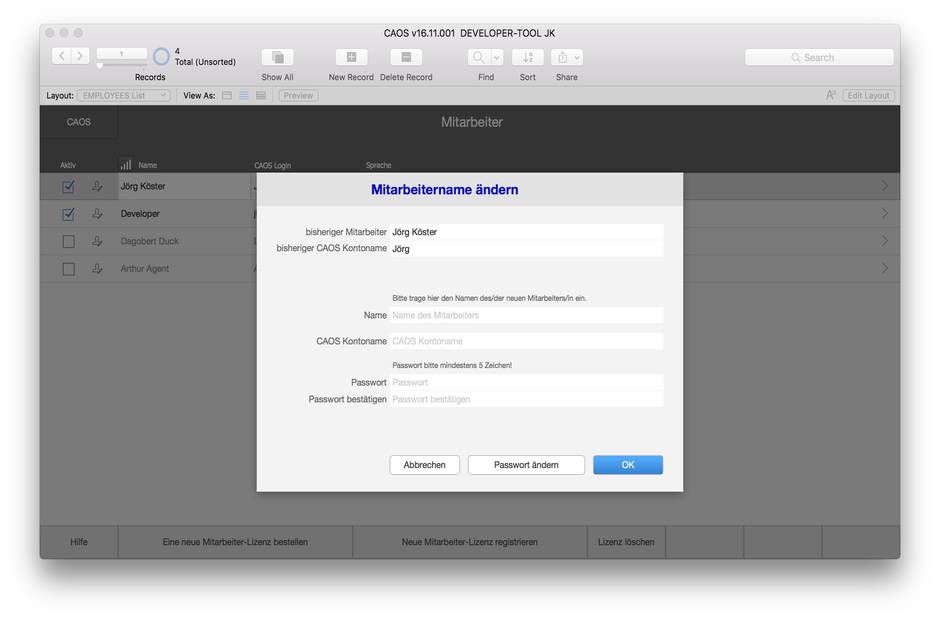This screenshot has height=620, width=940.
Task: Select the Arthur Agent name text
Action: point(144,269)
